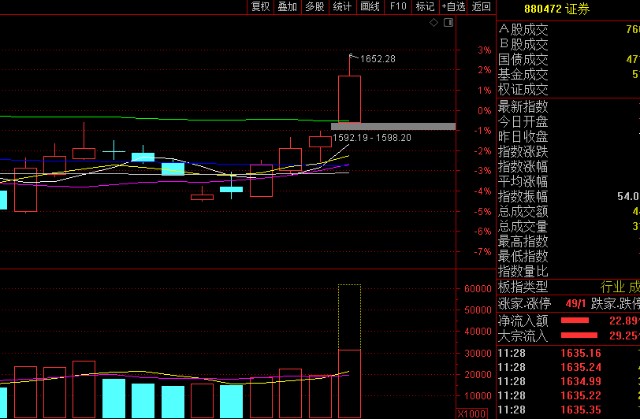
Task: Click the 板指类型 row
Action: (568, 287)
